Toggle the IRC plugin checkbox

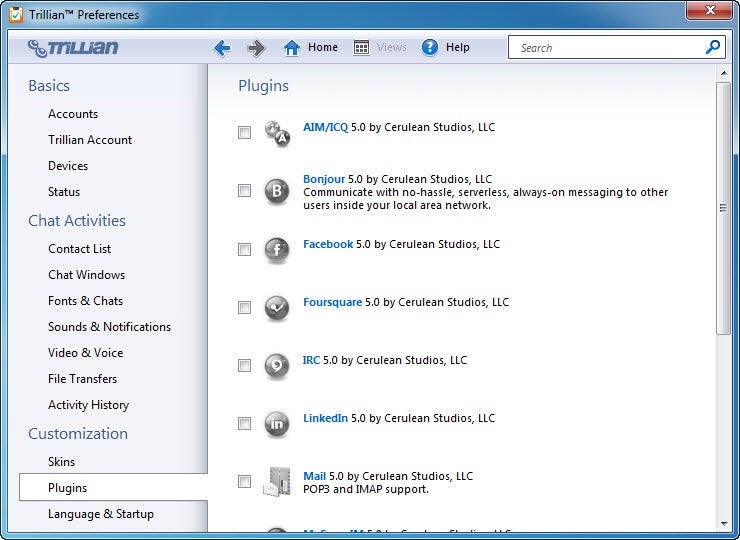244,365
